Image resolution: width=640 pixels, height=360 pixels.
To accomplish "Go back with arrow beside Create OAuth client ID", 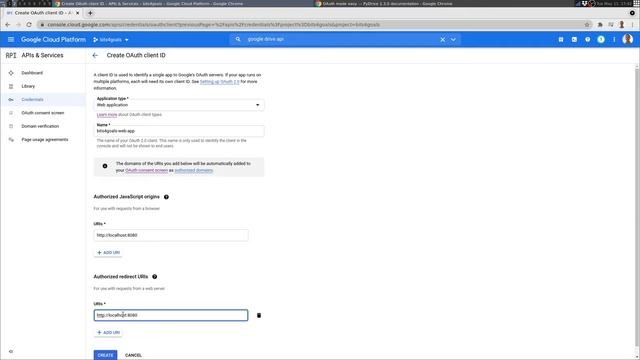I will (95, 56).
